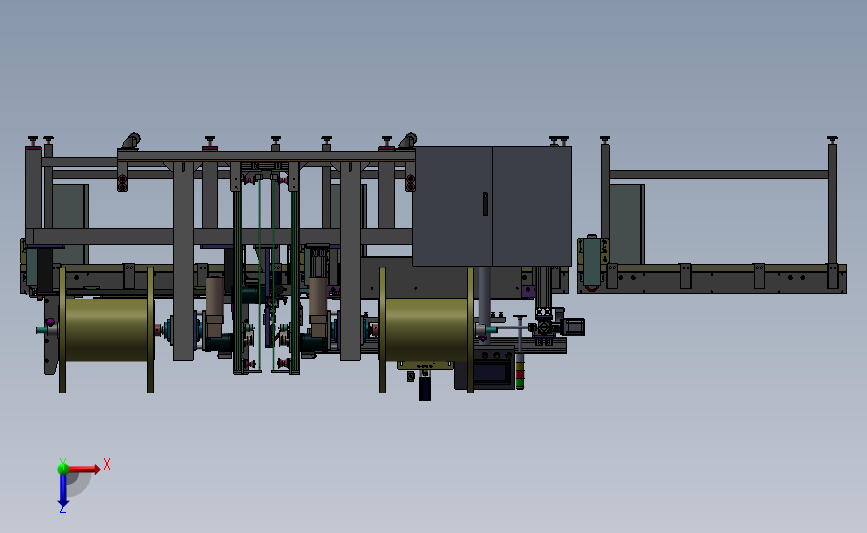This screenshot has height=533, width=867.
Task: Click the red X axis arrow of the triad
Action: point(83,469)
